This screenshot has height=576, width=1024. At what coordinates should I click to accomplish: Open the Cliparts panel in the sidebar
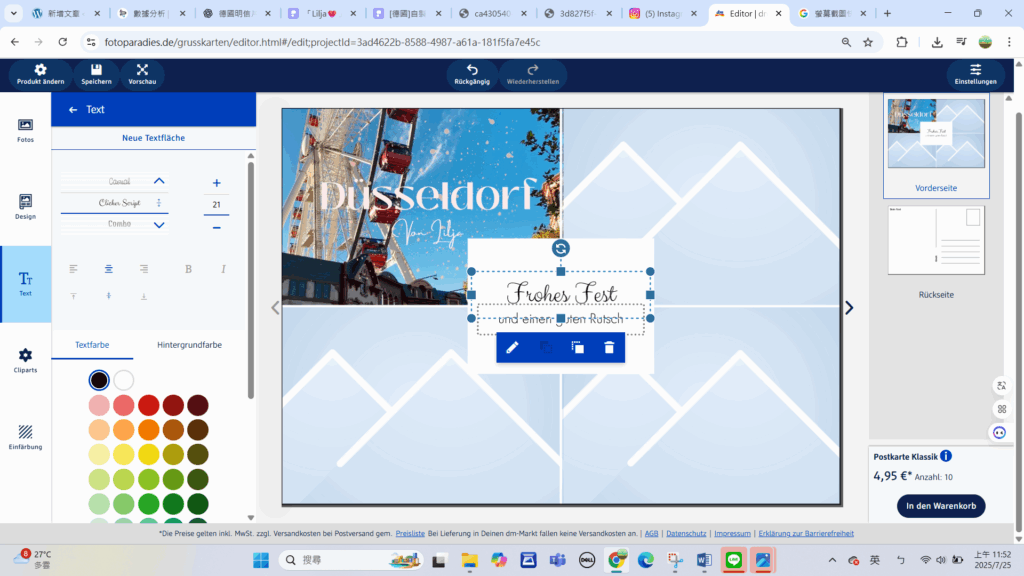pos(26,360)
